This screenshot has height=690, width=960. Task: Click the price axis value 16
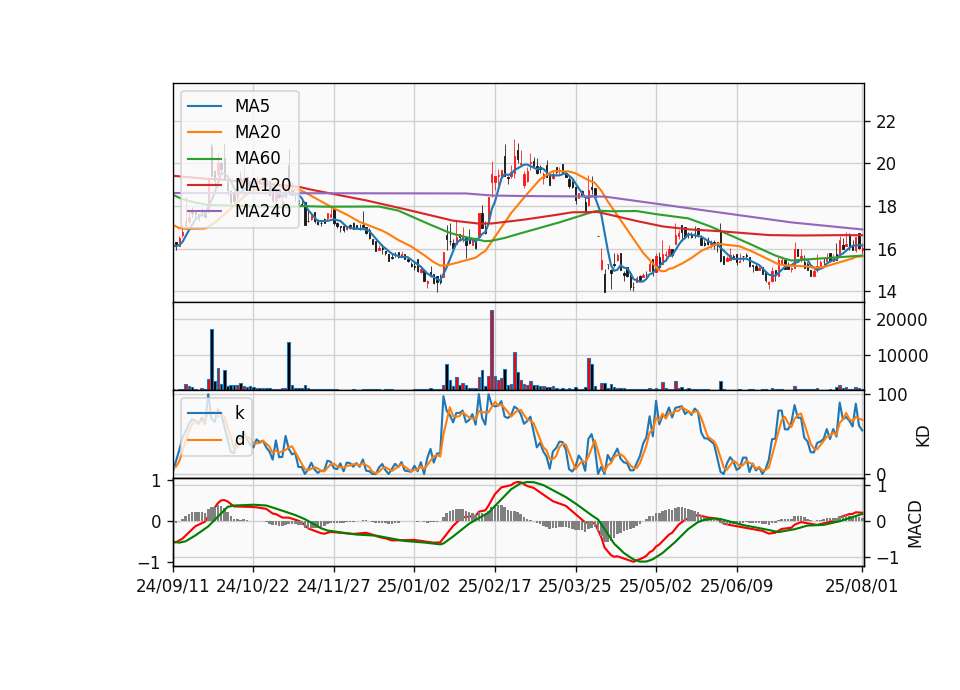886,250
